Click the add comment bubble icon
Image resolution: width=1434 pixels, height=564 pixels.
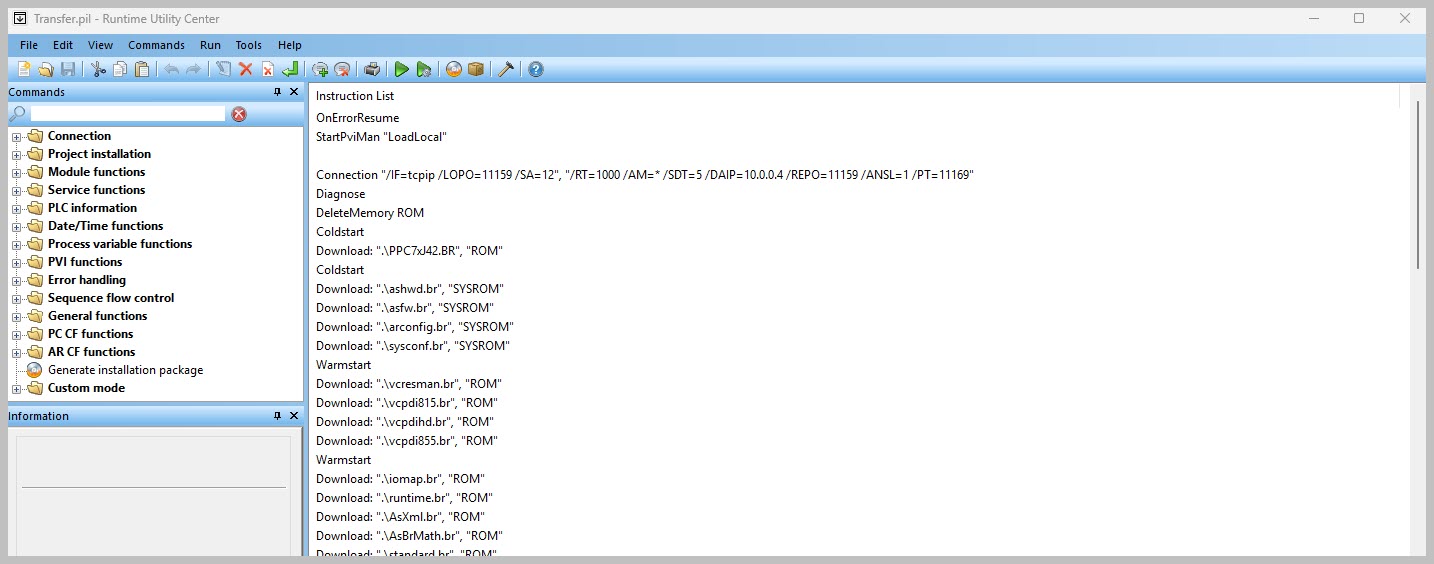[320, 69]
